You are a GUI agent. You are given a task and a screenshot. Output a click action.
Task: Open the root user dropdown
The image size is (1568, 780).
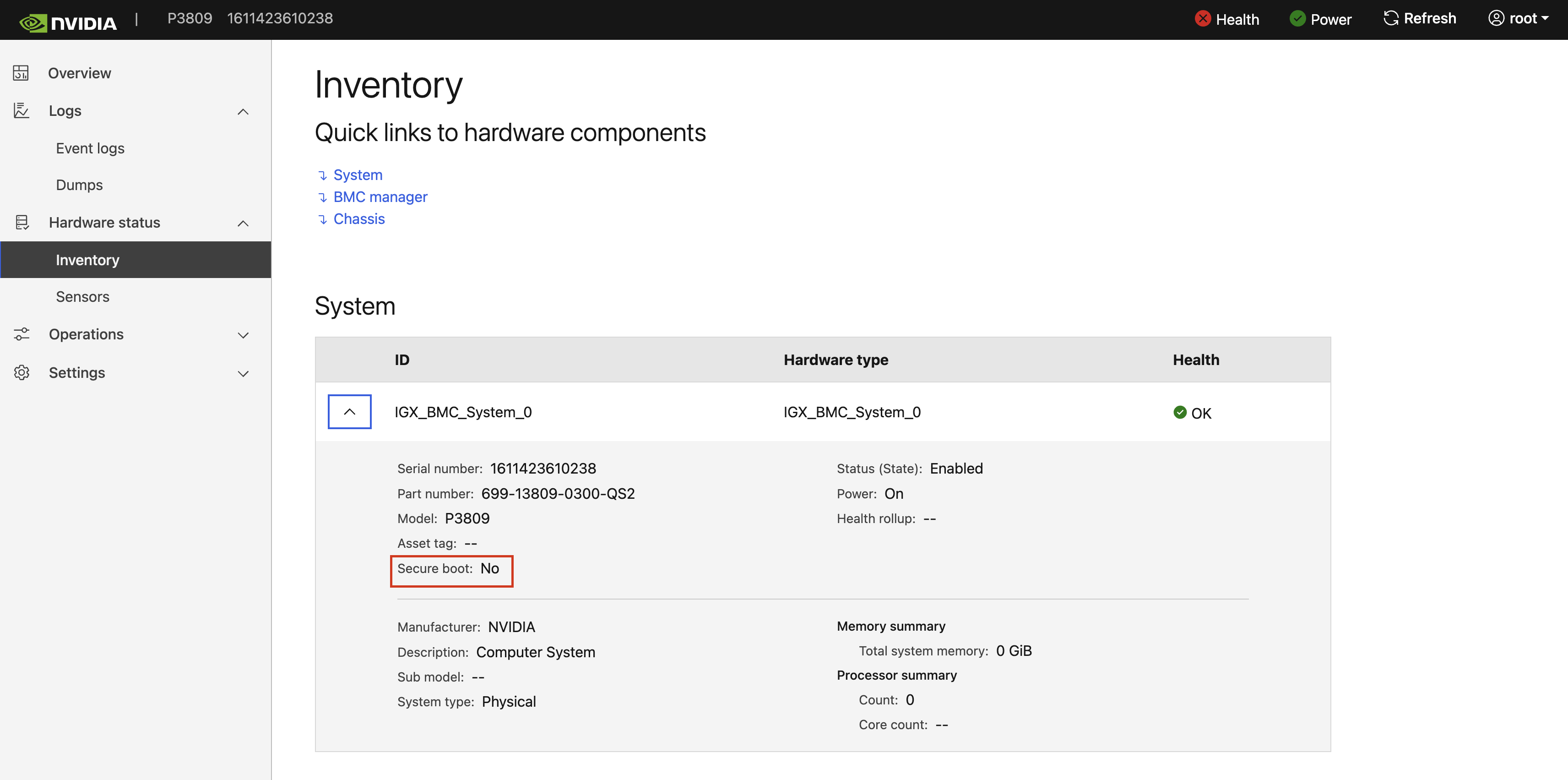(x=1519, y=19)
